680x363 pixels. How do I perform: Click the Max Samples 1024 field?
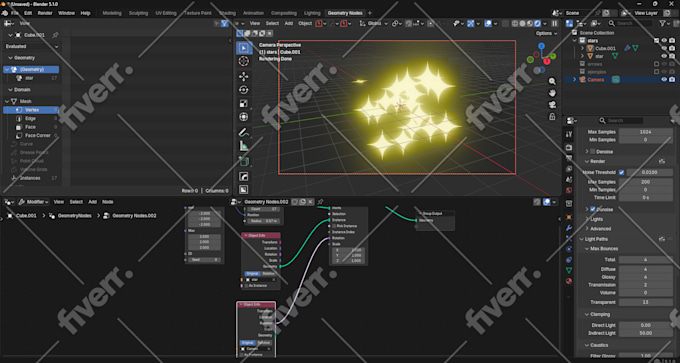(646, 132)
